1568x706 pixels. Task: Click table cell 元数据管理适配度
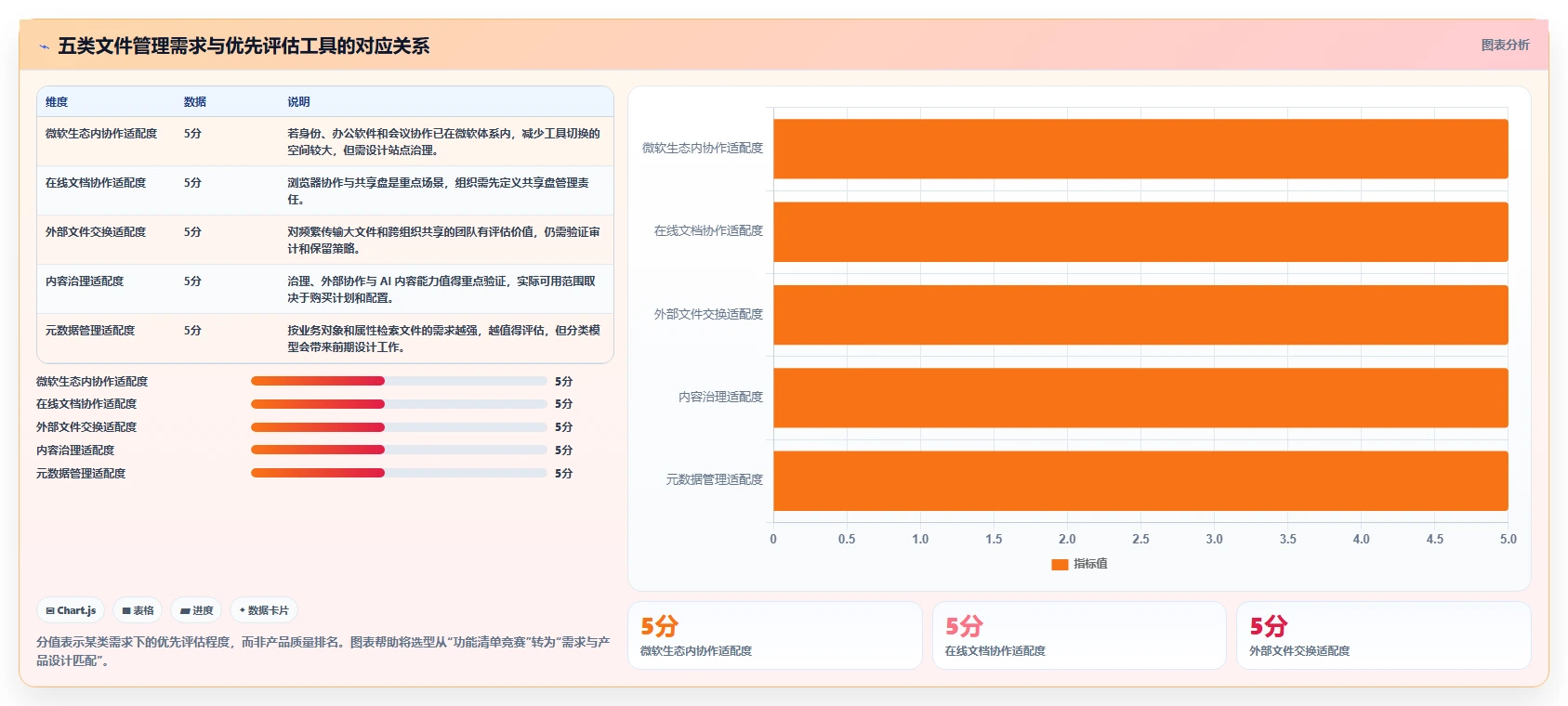pyautogui.click(x=90, y=331)
